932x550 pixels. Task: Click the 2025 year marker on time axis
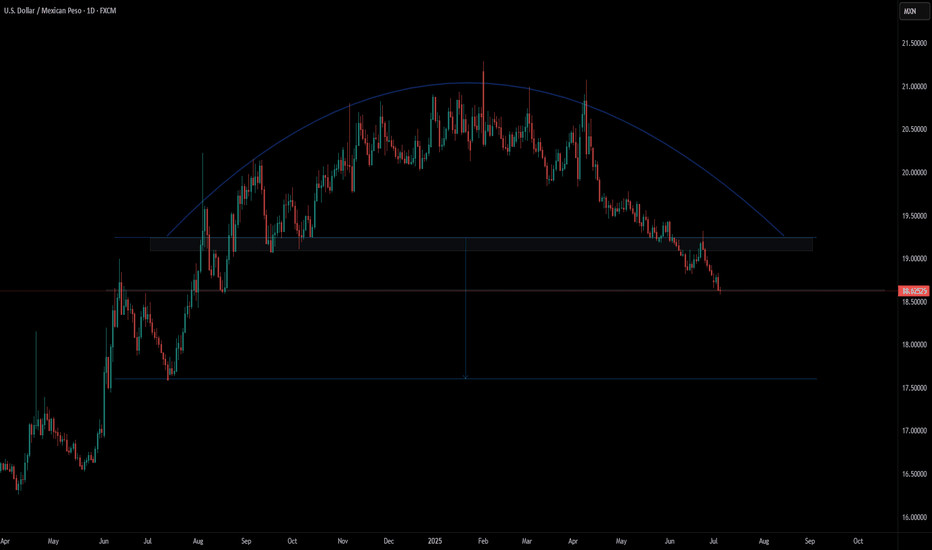click(x=434, y=540)
